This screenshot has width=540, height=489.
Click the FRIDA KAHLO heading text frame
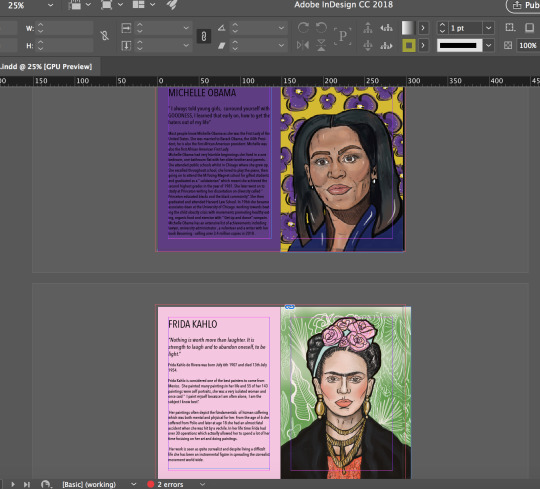point(193,324)
